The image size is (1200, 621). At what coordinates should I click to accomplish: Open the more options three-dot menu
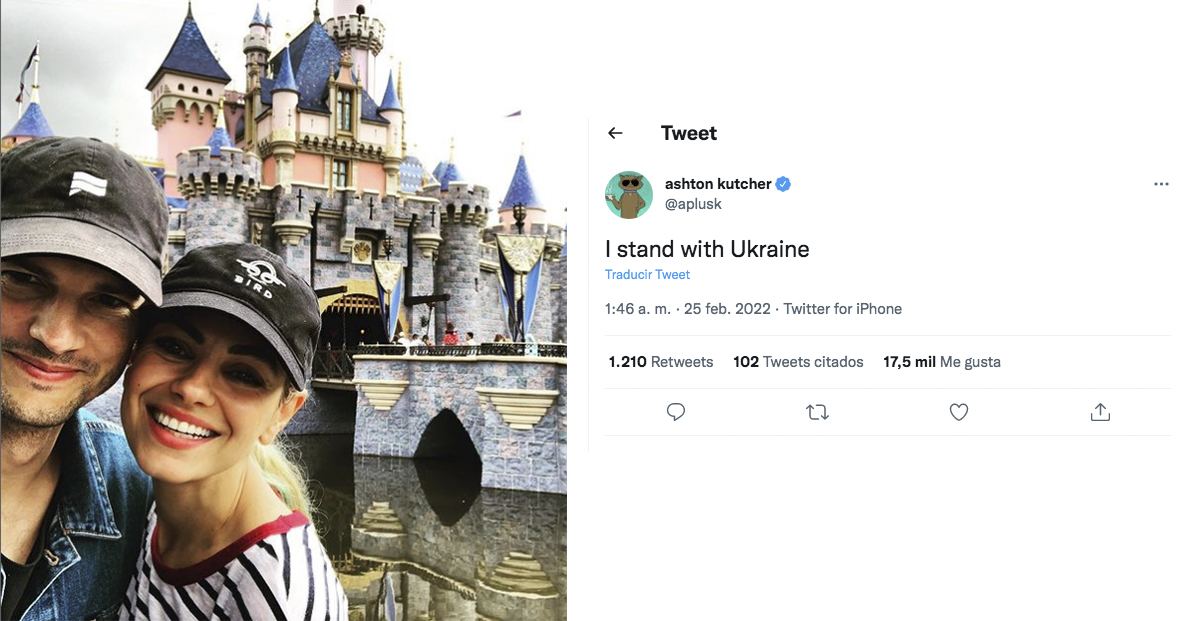tap(1161, 185)
